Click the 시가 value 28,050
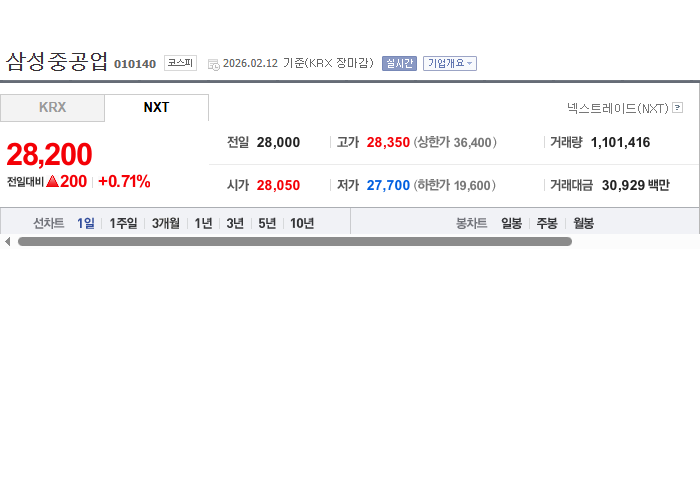 click(278, 185)
